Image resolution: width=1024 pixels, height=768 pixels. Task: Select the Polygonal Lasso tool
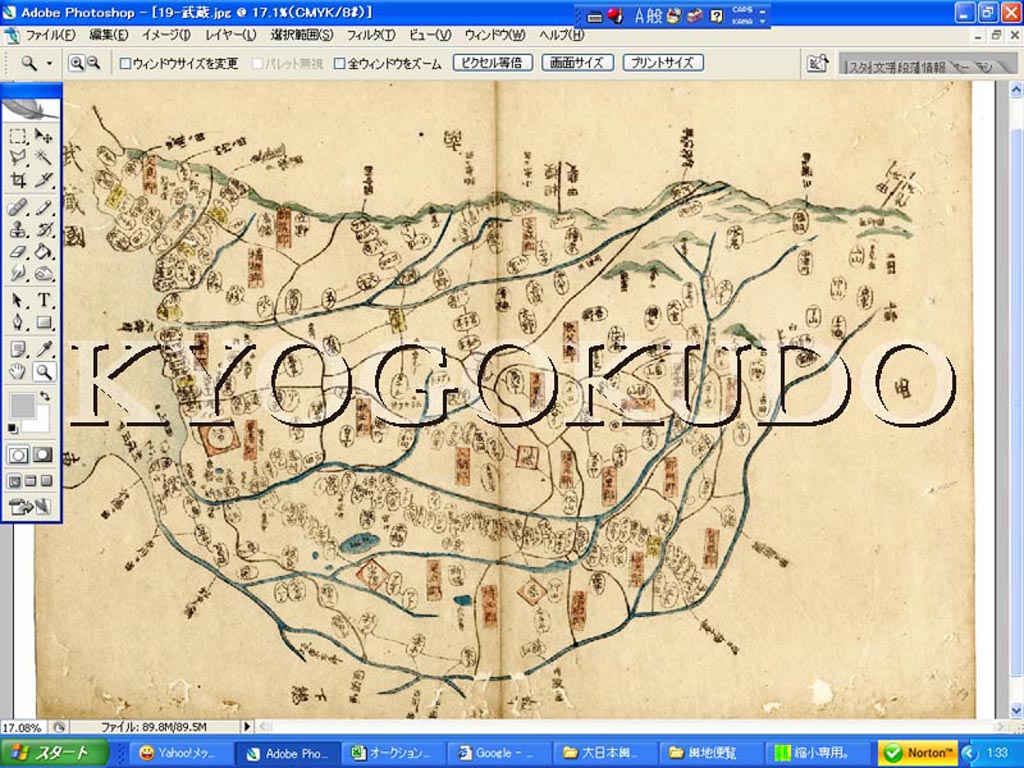[18, 157]
